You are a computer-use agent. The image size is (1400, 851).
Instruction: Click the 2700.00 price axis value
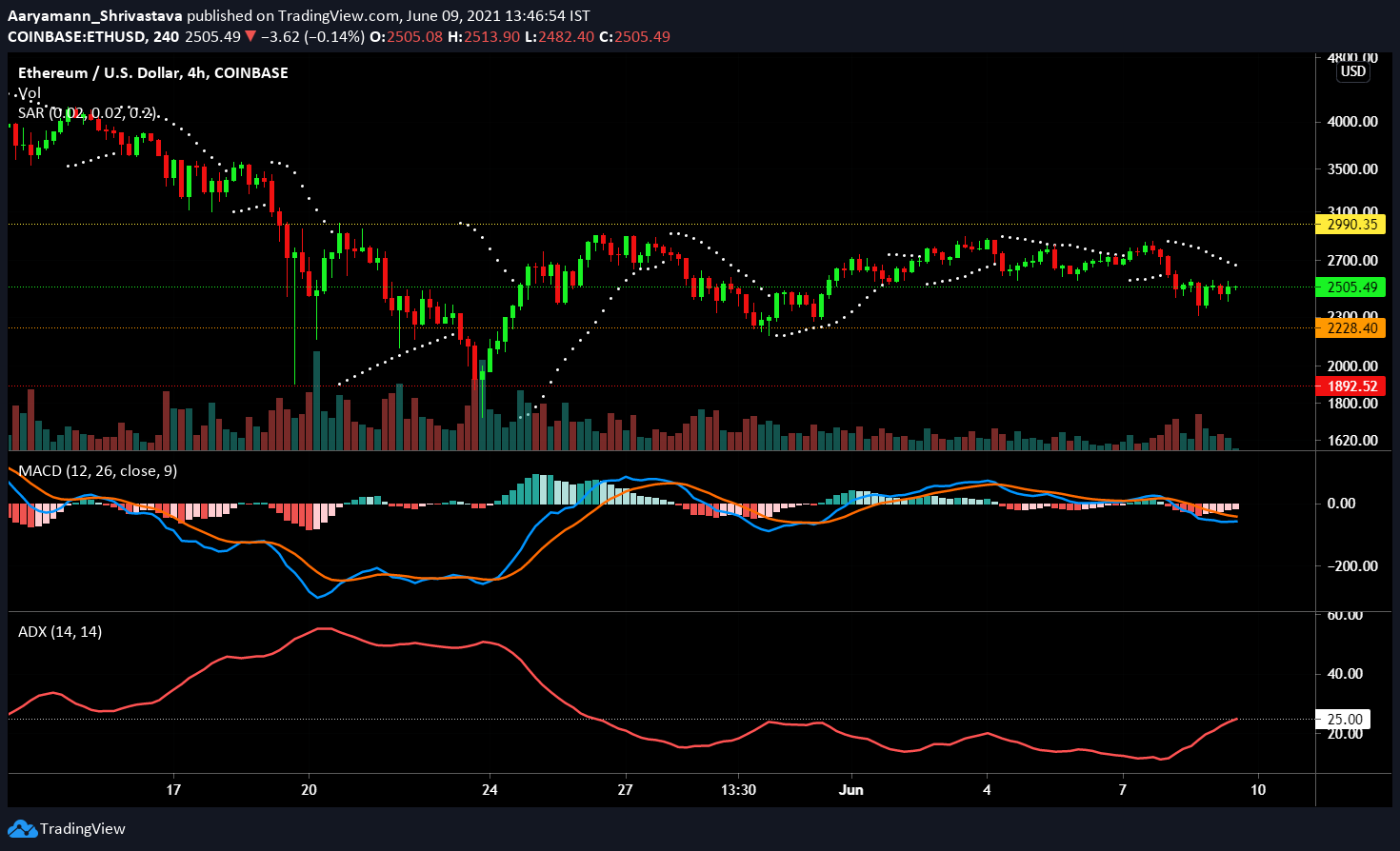(x=1352, y=261)
